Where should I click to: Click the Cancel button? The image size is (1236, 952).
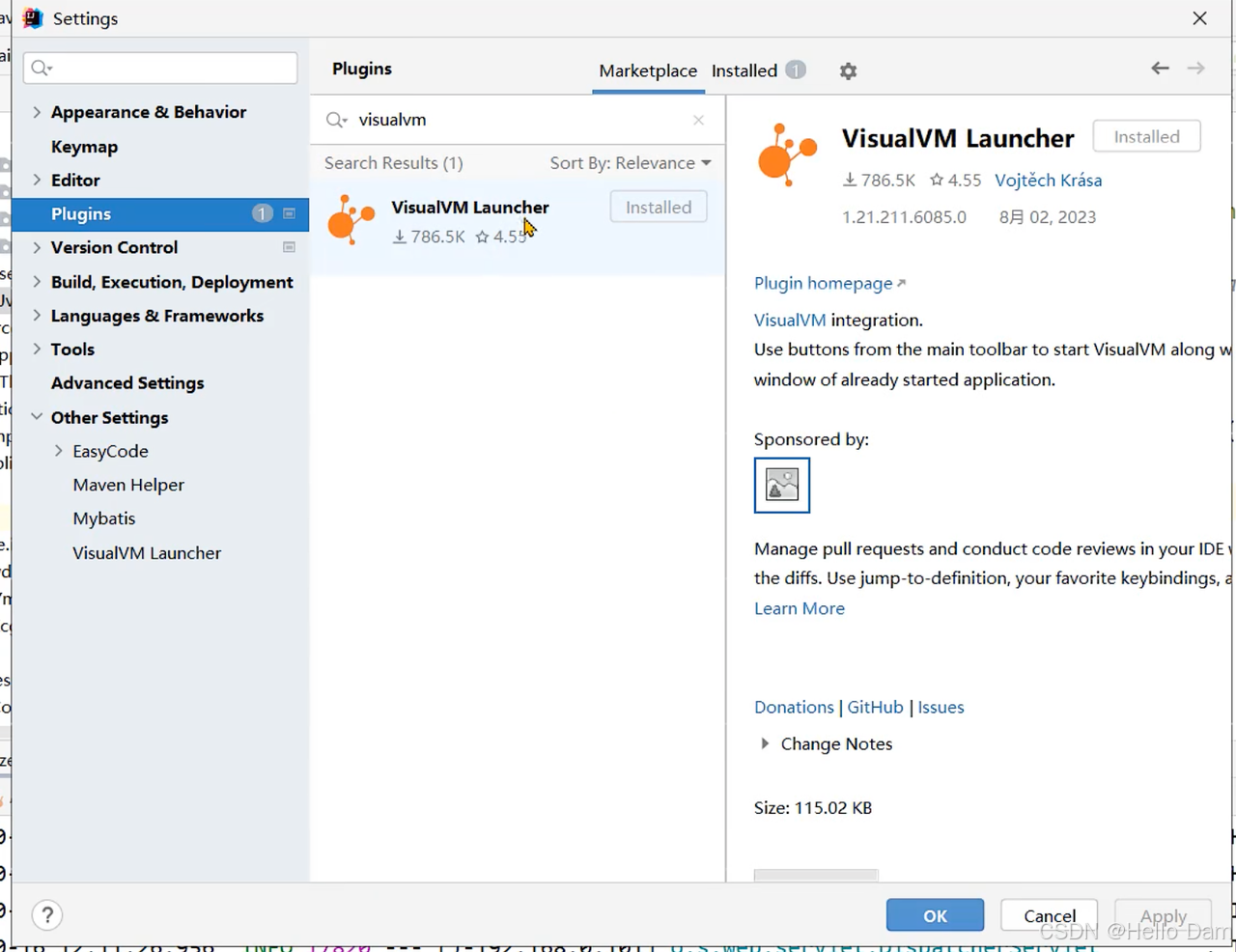pos(1049,915)
